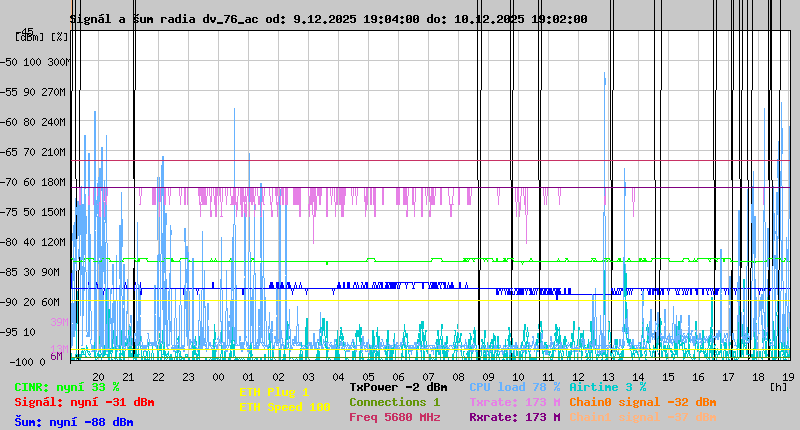Click the 22 hour axis label
The image size is (800, 430).
(x=158, y=376)
